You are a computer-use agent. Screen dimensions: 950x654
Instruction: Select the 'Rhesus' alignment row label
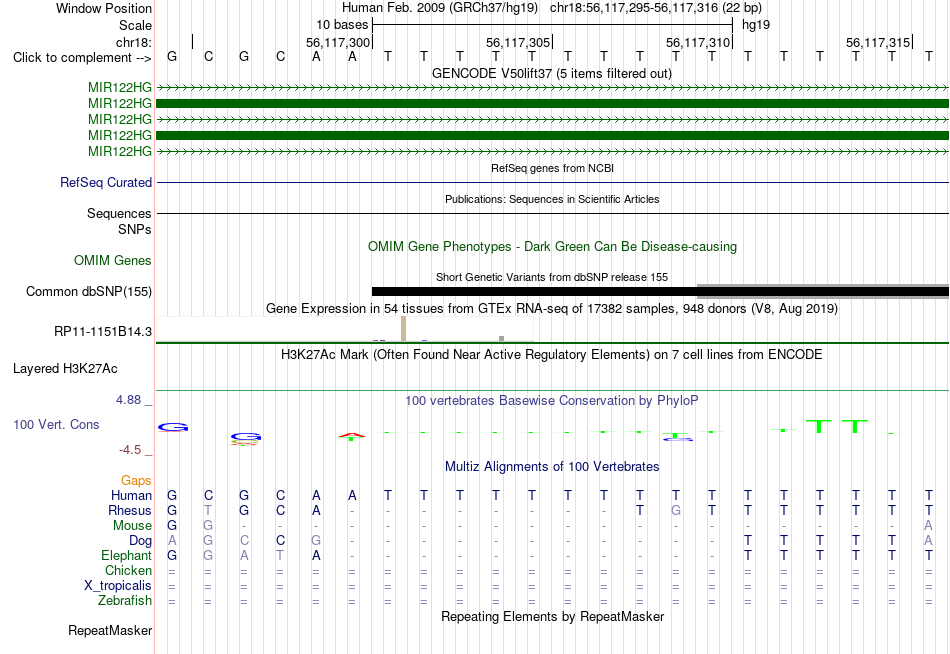tap(130, 511)
